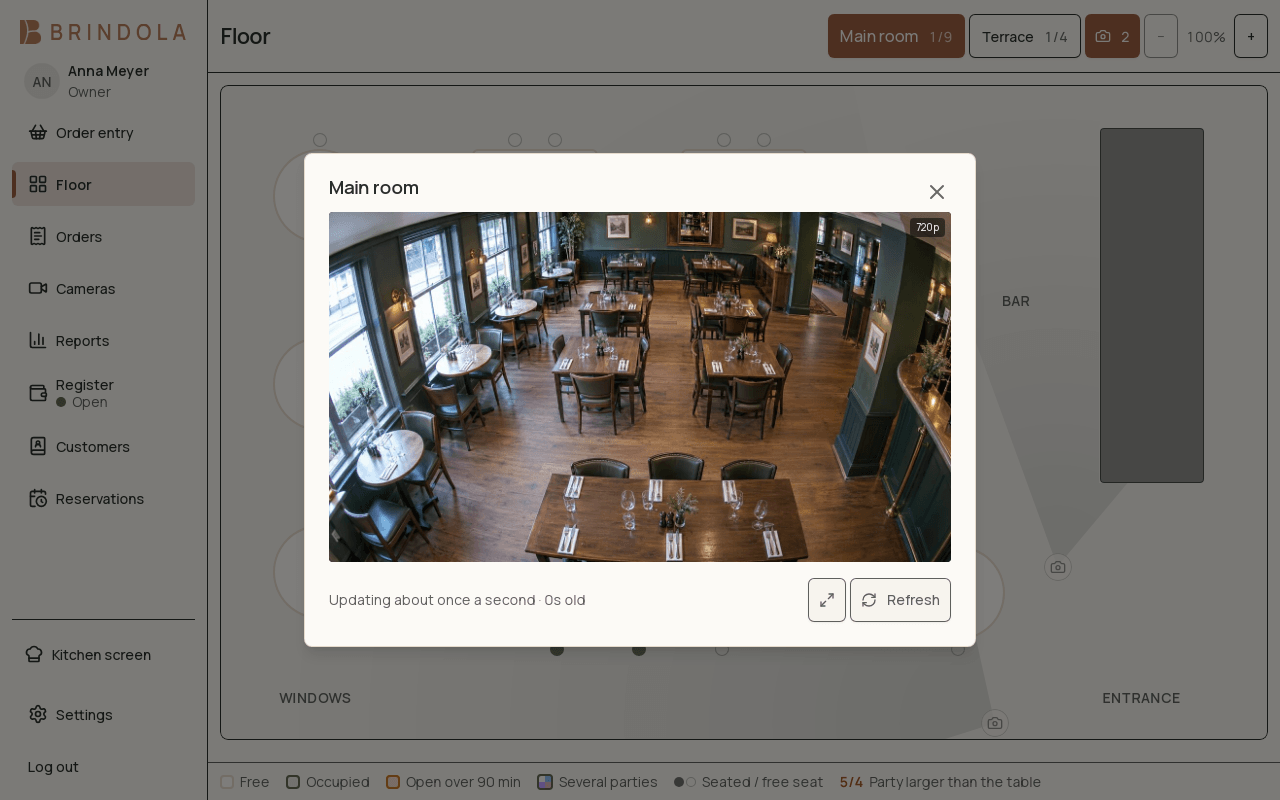
Task: Click the Main room camera image
Action: pyautogui.click(x=640, y=387)
